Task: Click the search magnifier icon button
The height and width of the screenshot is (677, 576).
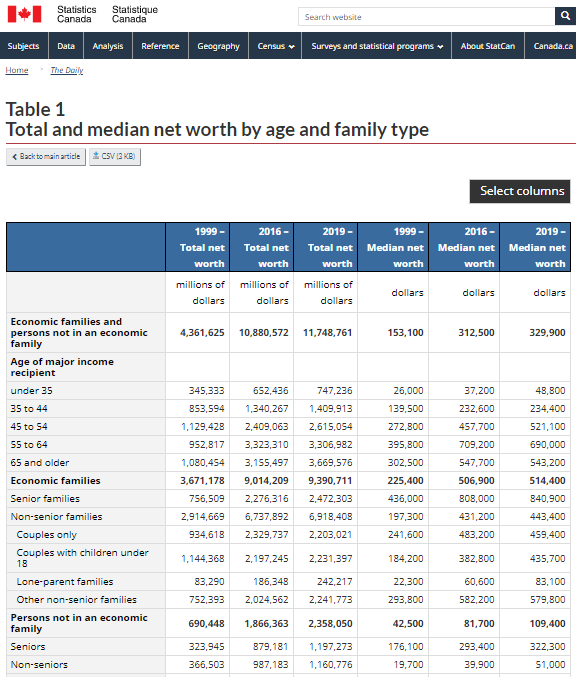Action: (565, 16)
